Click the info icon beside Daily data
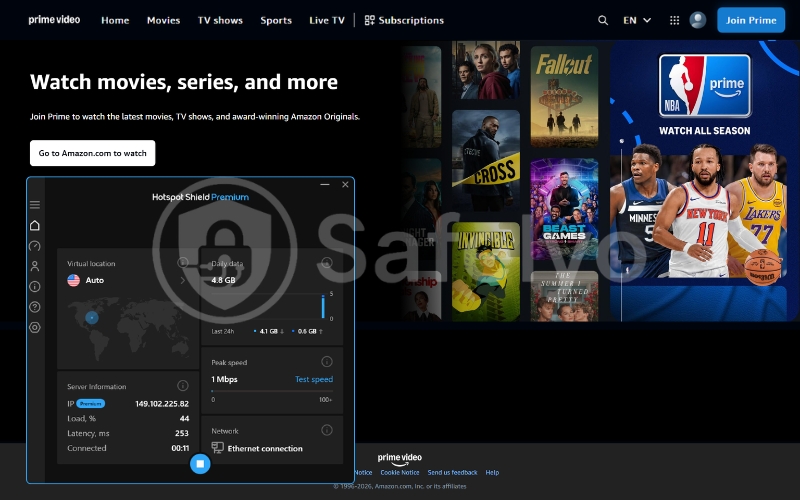 327,262
